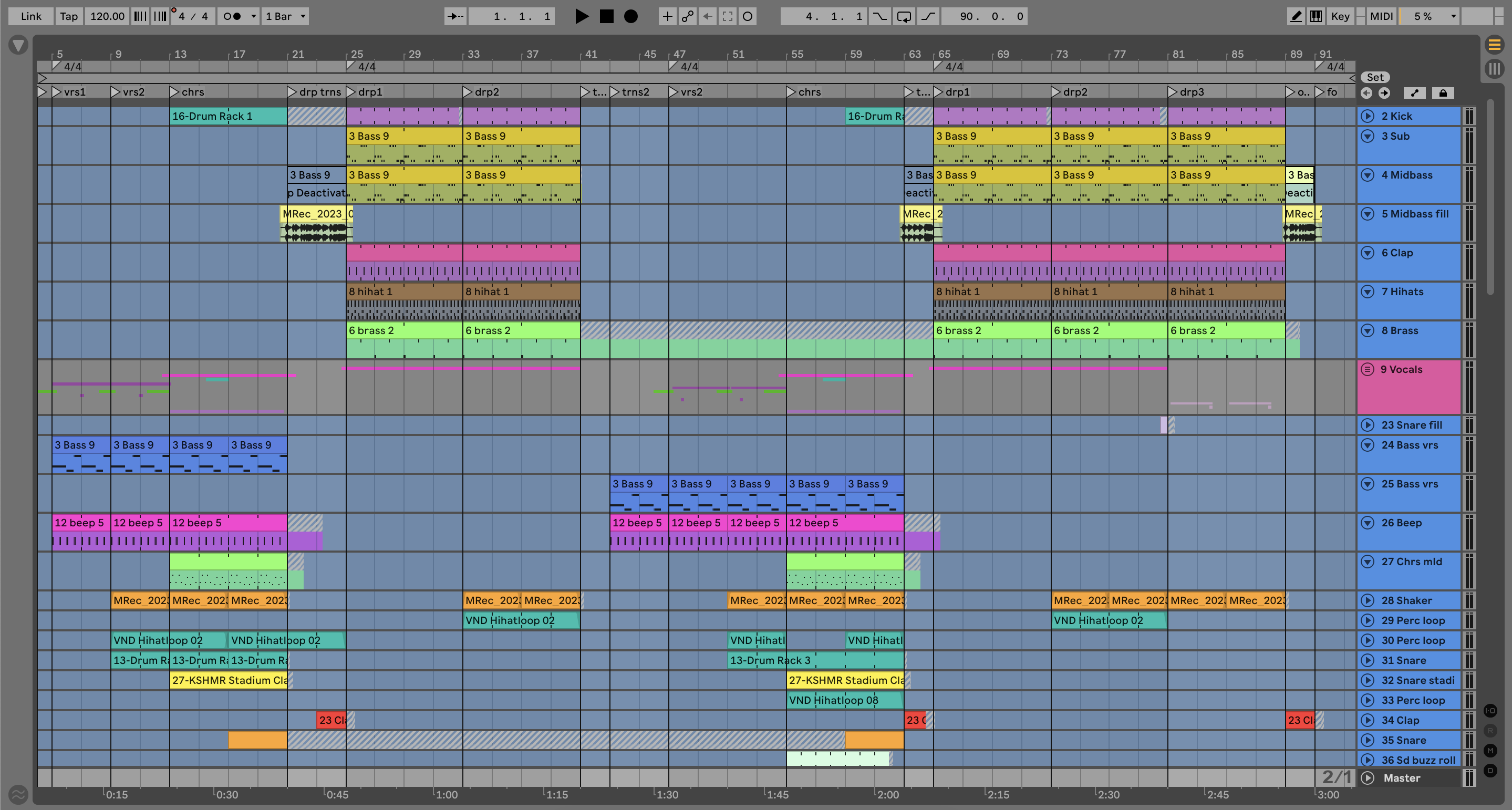Toggle the R returns show button
This screenshot has height=810, width=1512.
coord(1490,731)
